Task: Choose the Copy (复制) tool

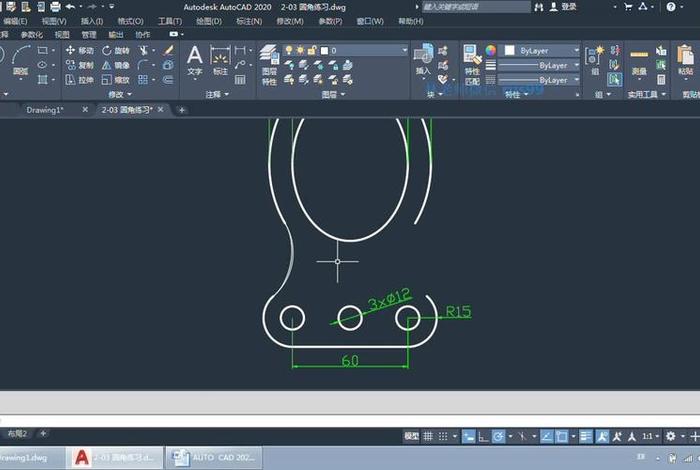Action: [x=79, y=65]
